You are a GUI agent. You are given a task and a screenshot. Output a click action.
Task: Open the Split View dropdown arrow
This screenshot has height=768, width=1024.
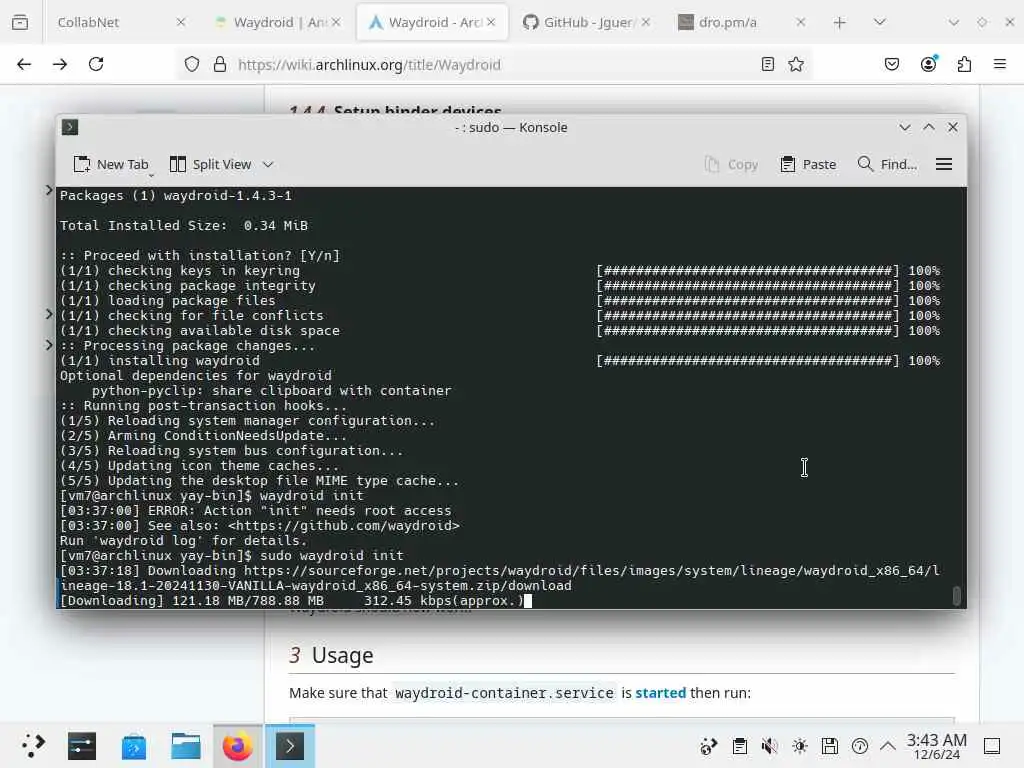(268, 165)
